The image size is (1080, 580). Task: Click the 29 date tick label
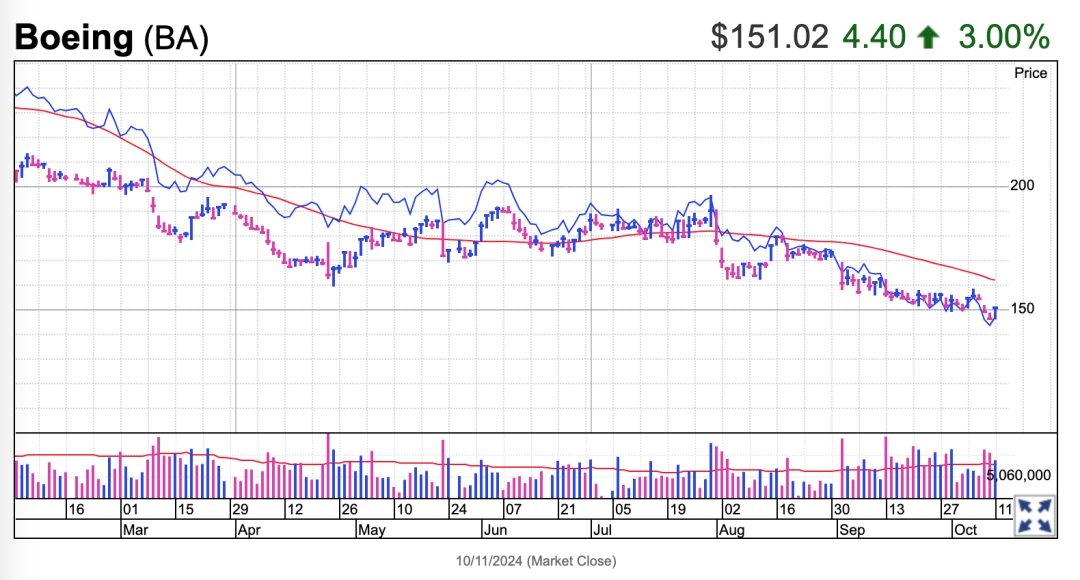[240, 510]
